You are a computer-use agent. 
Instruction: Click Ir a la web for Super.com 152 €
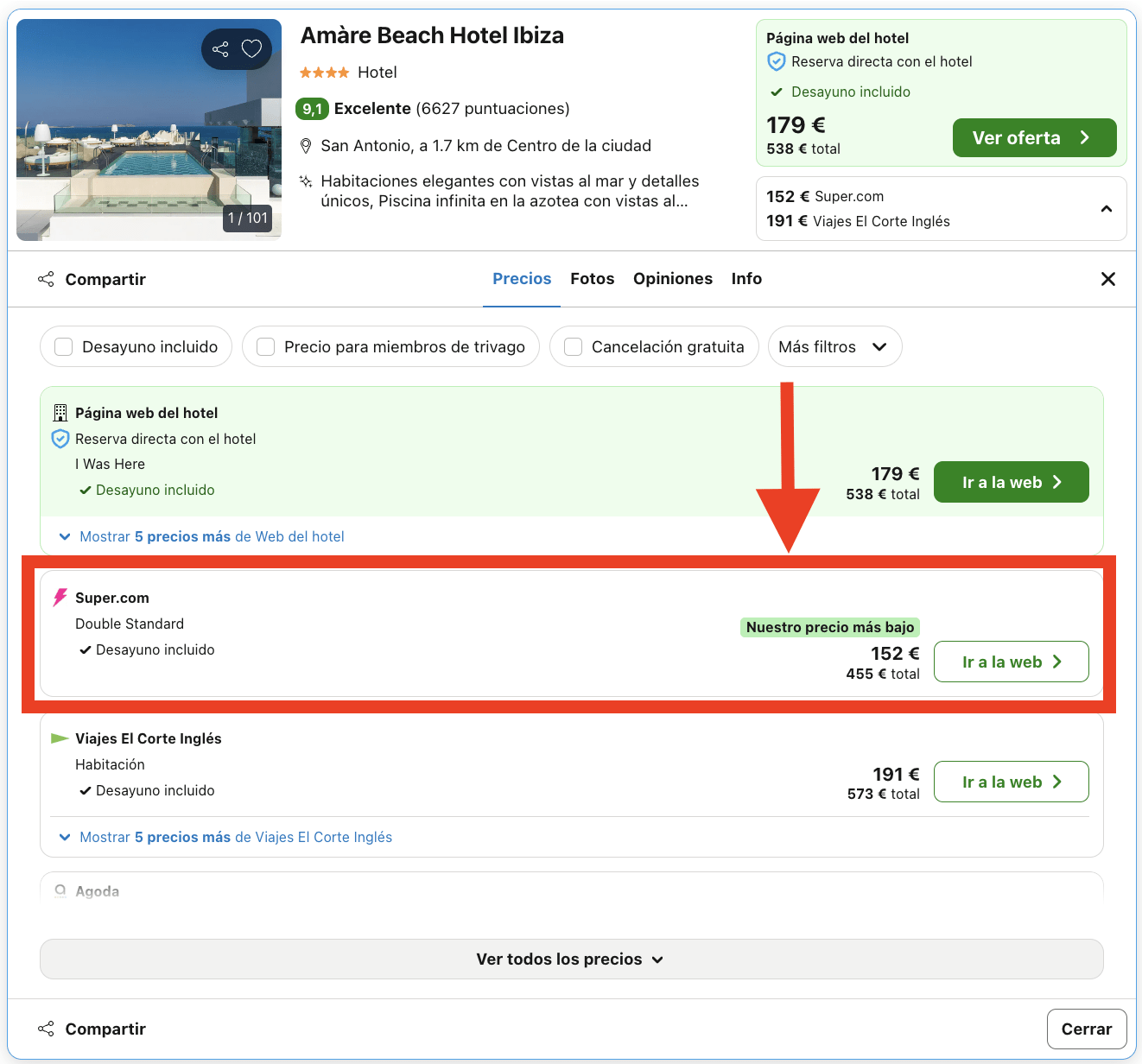1011,662
